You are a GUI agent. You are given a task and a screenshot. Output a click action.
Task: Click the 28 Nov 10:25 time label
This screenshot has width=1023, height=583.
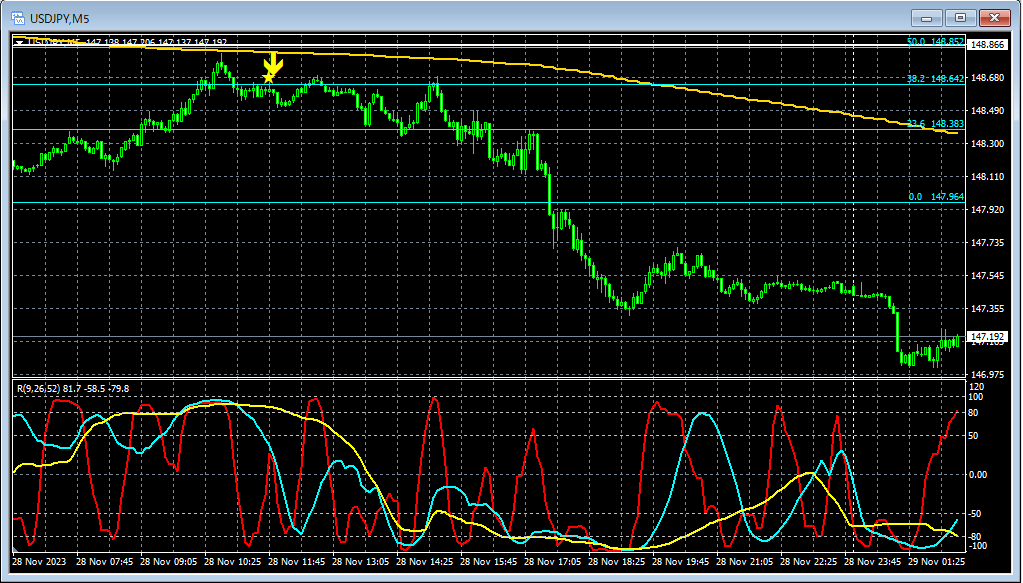pyautogui.click(x=232, y=561)
